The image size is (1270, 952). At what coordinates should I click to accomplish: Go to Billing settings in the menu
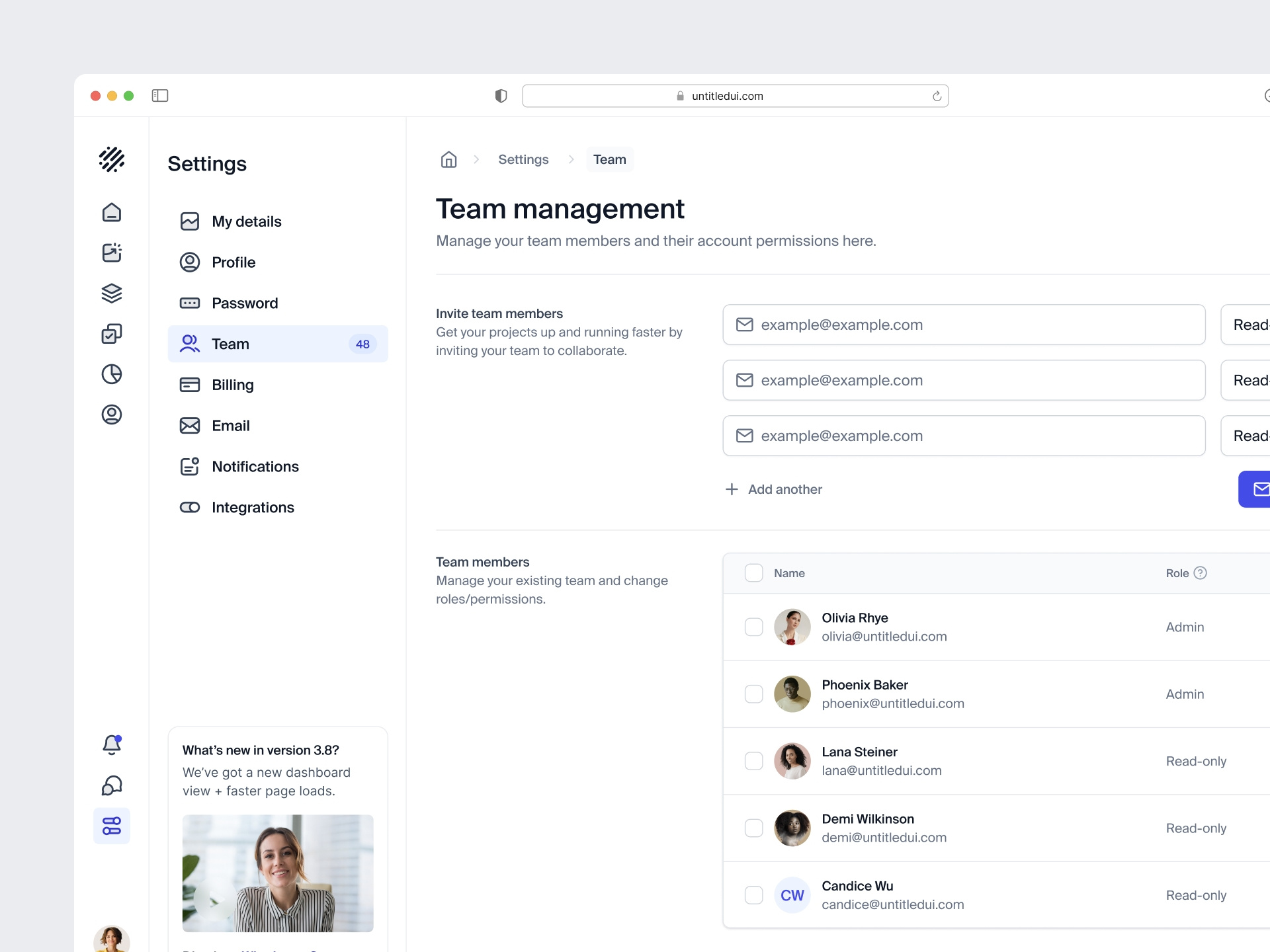232,384
